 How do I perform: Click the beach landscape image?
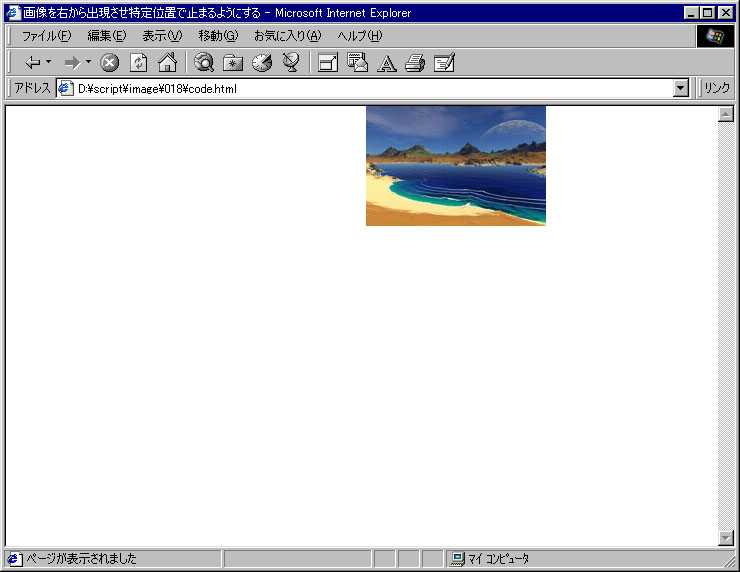pos(456,166)
